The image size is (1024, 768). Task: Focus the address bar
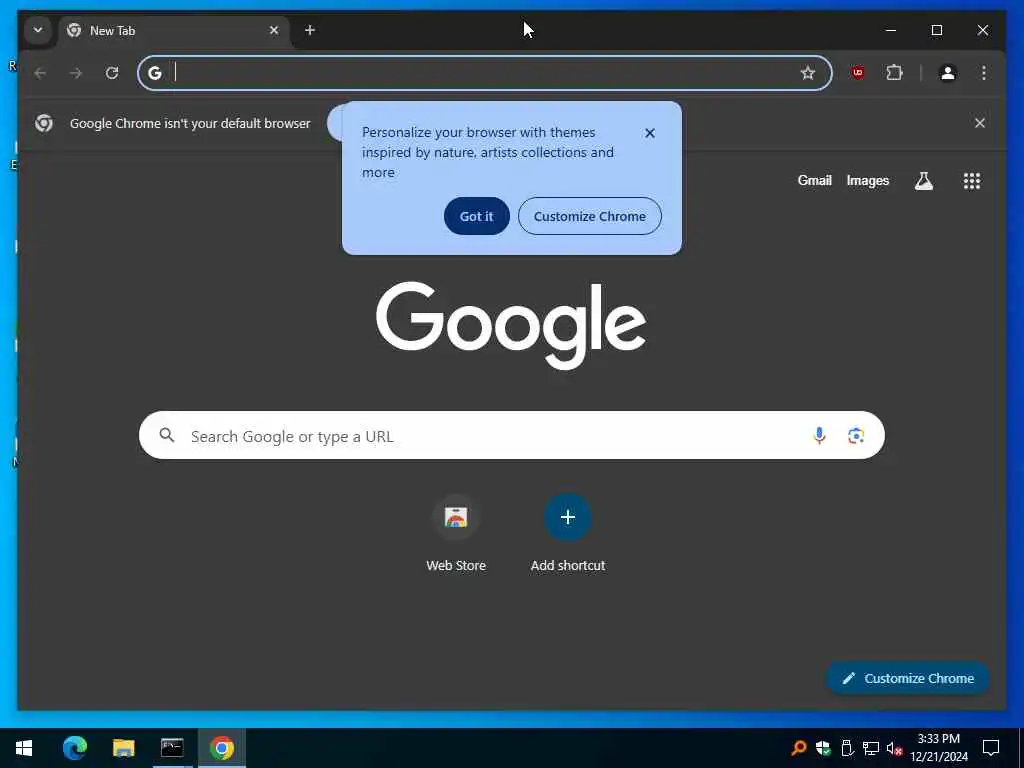tap(485, 72)
